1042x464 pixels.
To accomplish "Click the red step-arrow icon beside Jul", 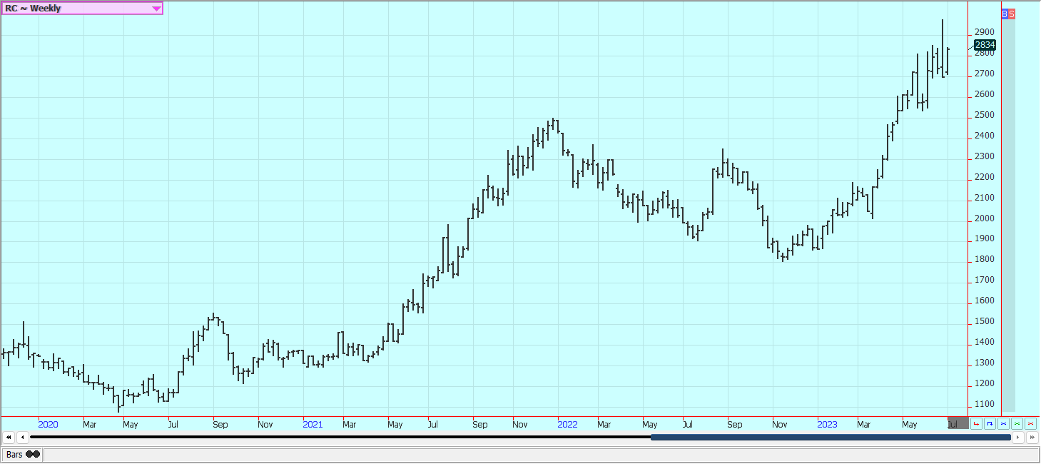I will pyautogui.click(x=976, y=423).
